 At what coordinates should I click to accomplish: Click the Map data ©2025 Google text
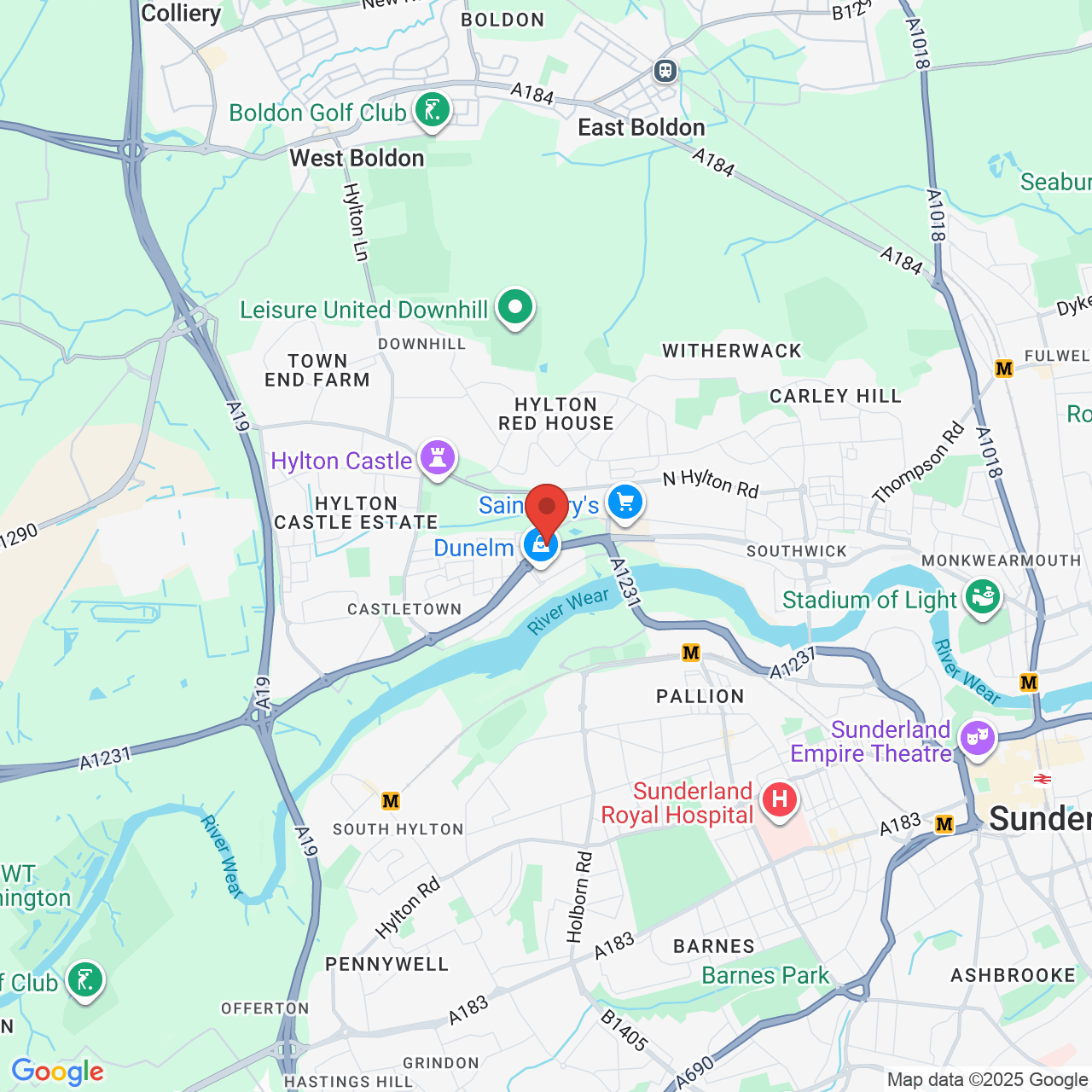pos(988,1079)
